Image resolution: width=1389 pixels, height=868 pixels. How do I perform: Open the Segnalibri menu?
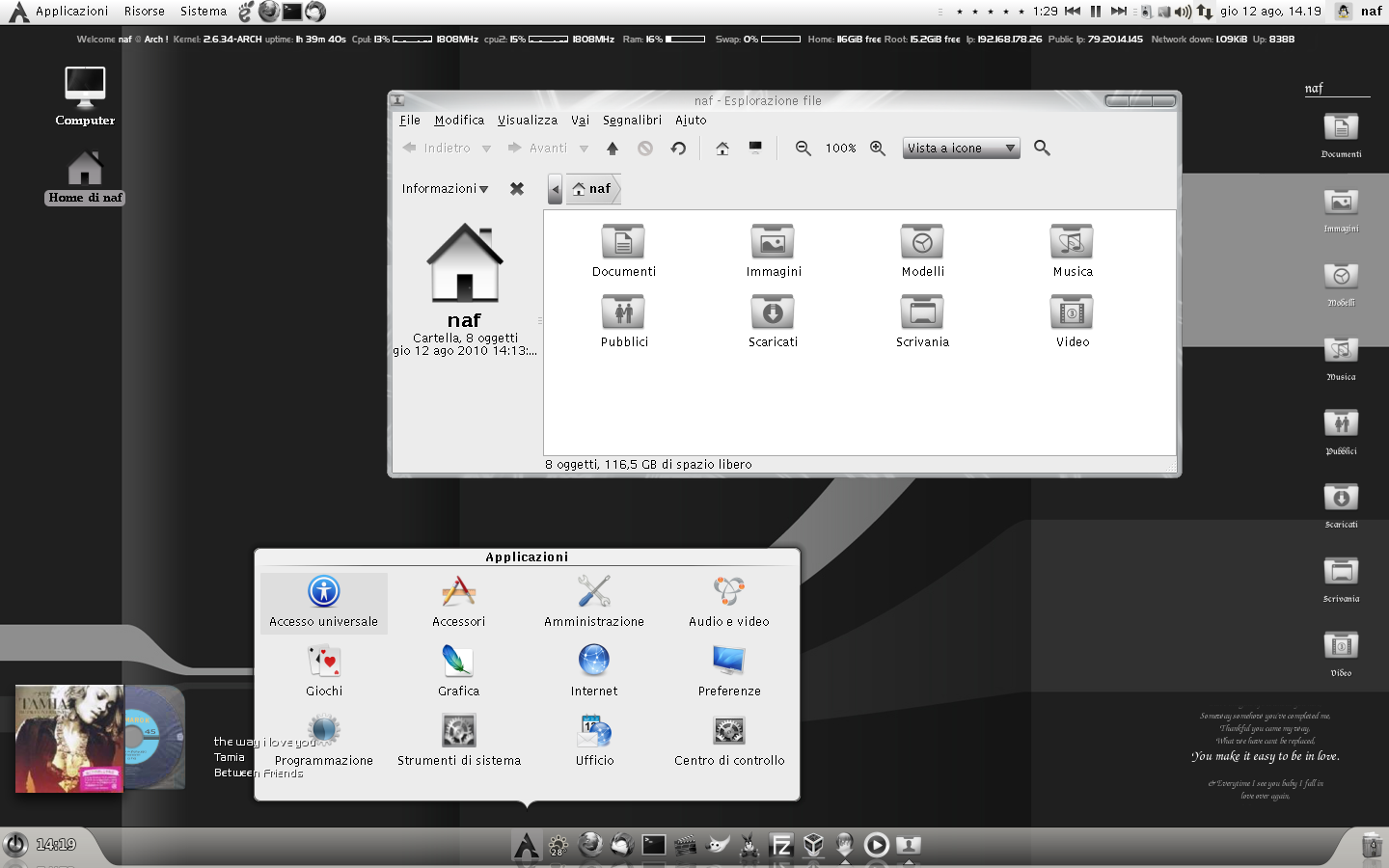(x=632, y=120)
